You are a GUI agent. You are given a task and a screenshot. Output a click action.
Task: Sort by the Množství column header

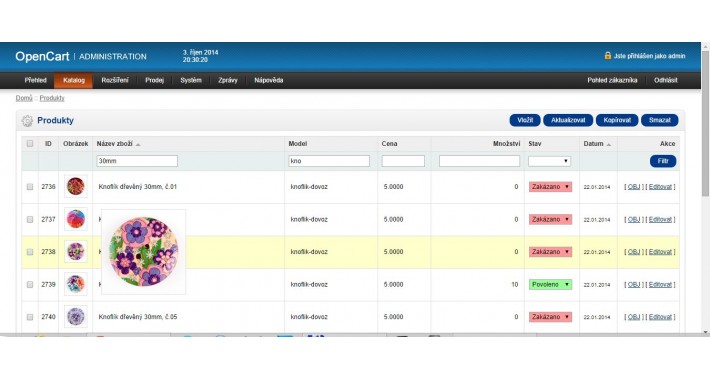pyautogui.click(x=506, y=144)
